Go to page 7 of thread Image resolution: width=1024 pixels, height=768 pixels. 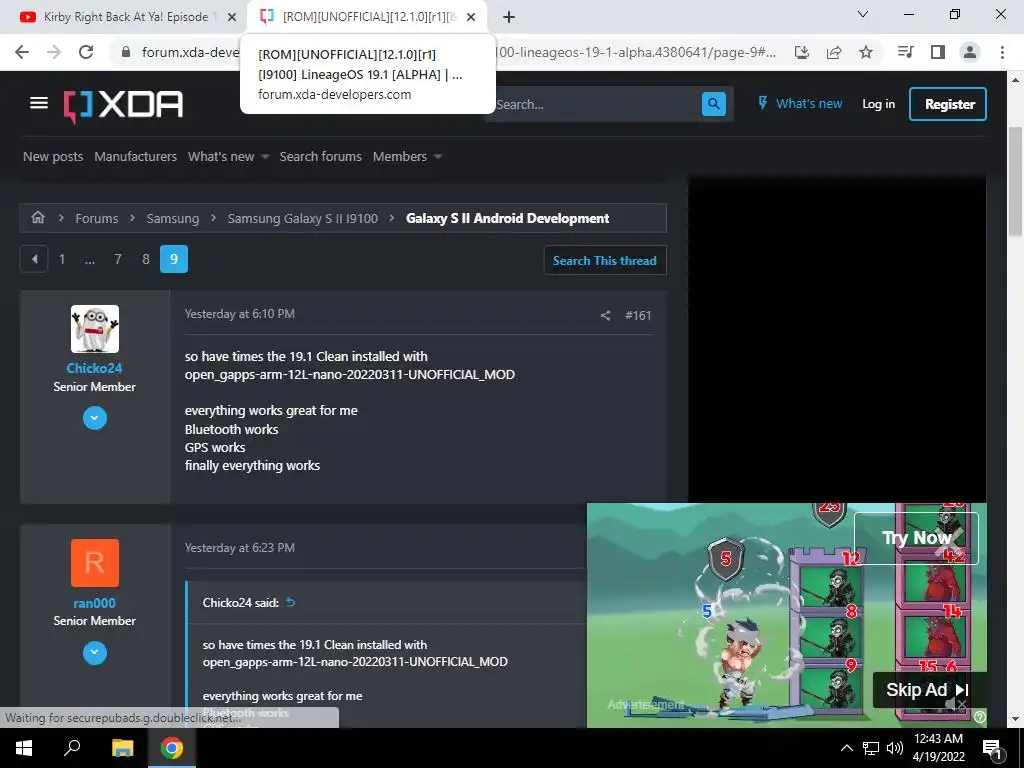pos(118,259)
